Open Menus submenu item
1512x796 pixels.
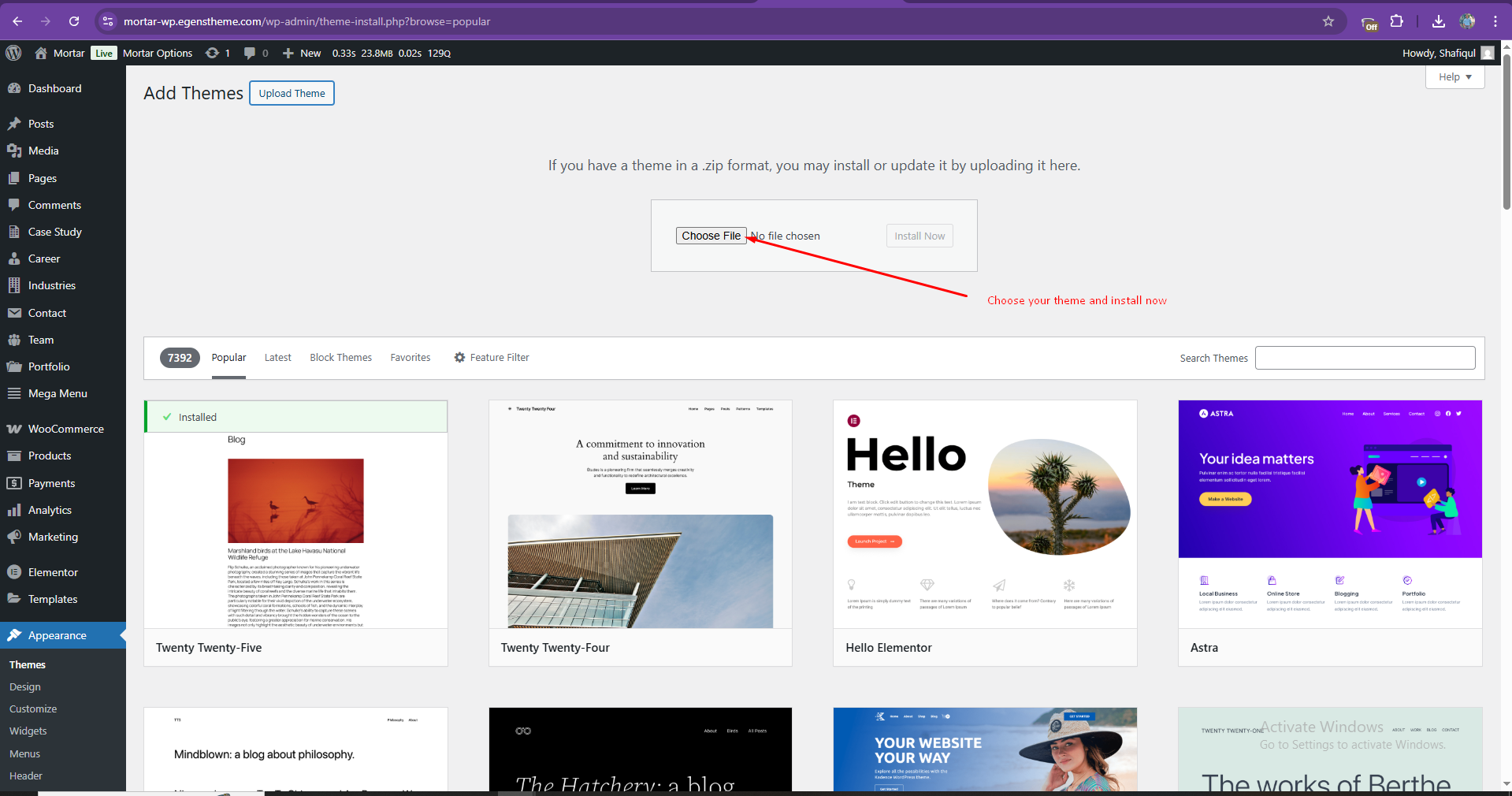25,753
